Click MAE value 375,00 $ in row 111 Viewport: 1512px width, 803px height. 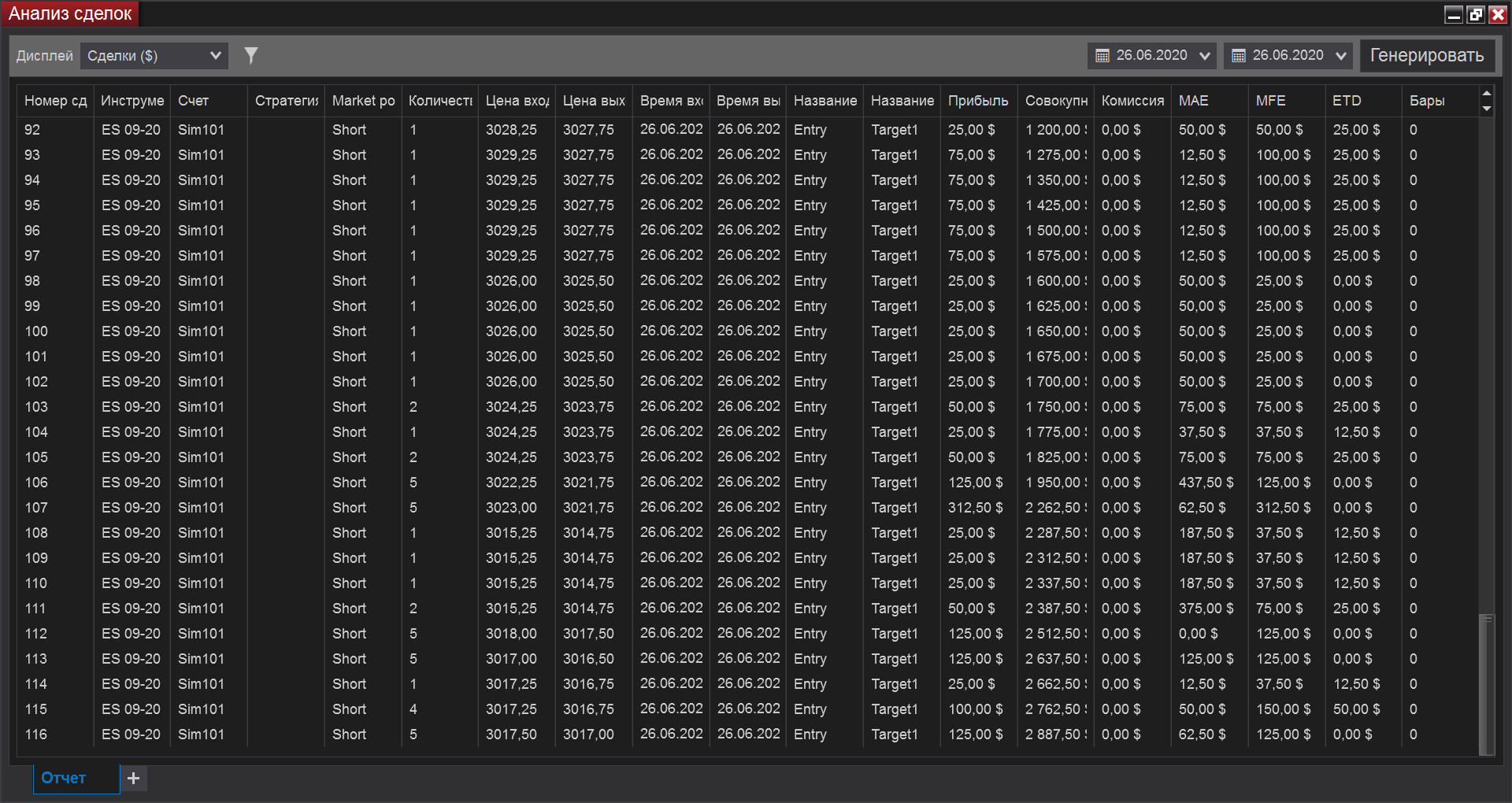click(1206, 609)
